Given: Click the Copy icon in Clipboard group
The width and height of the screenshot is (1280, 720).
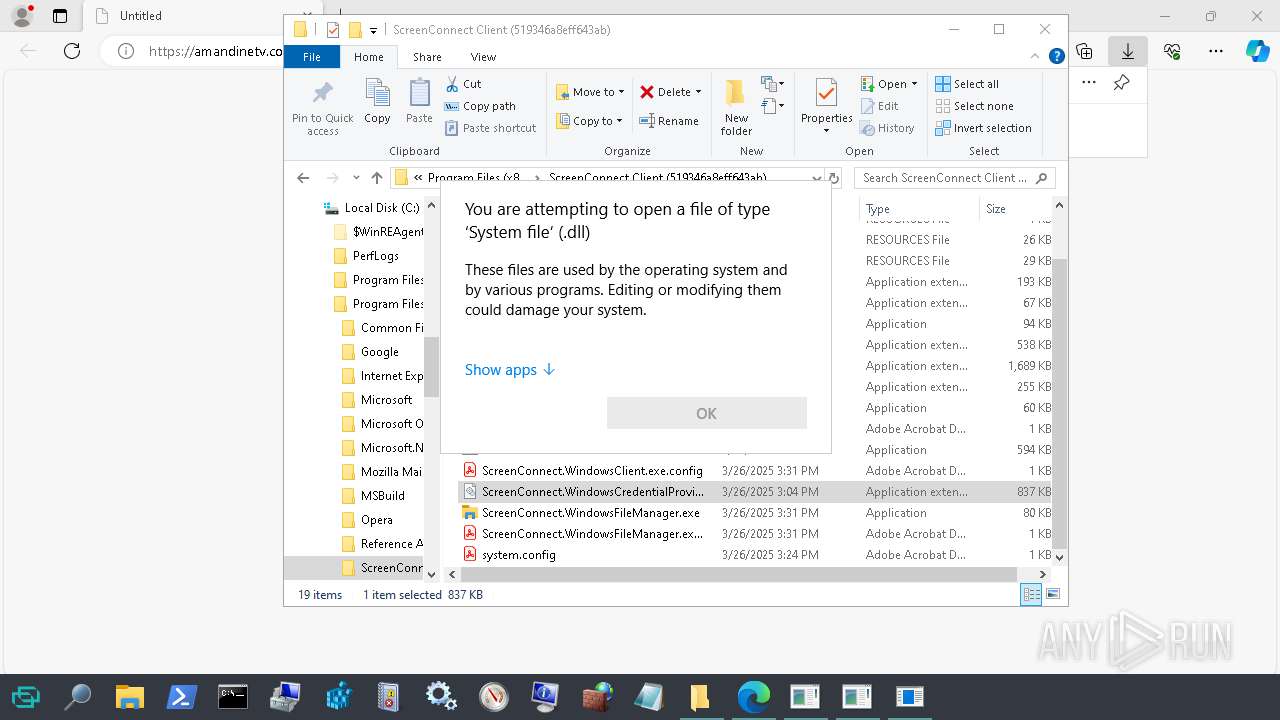Looking at the screenshot, I should point(377,101).
